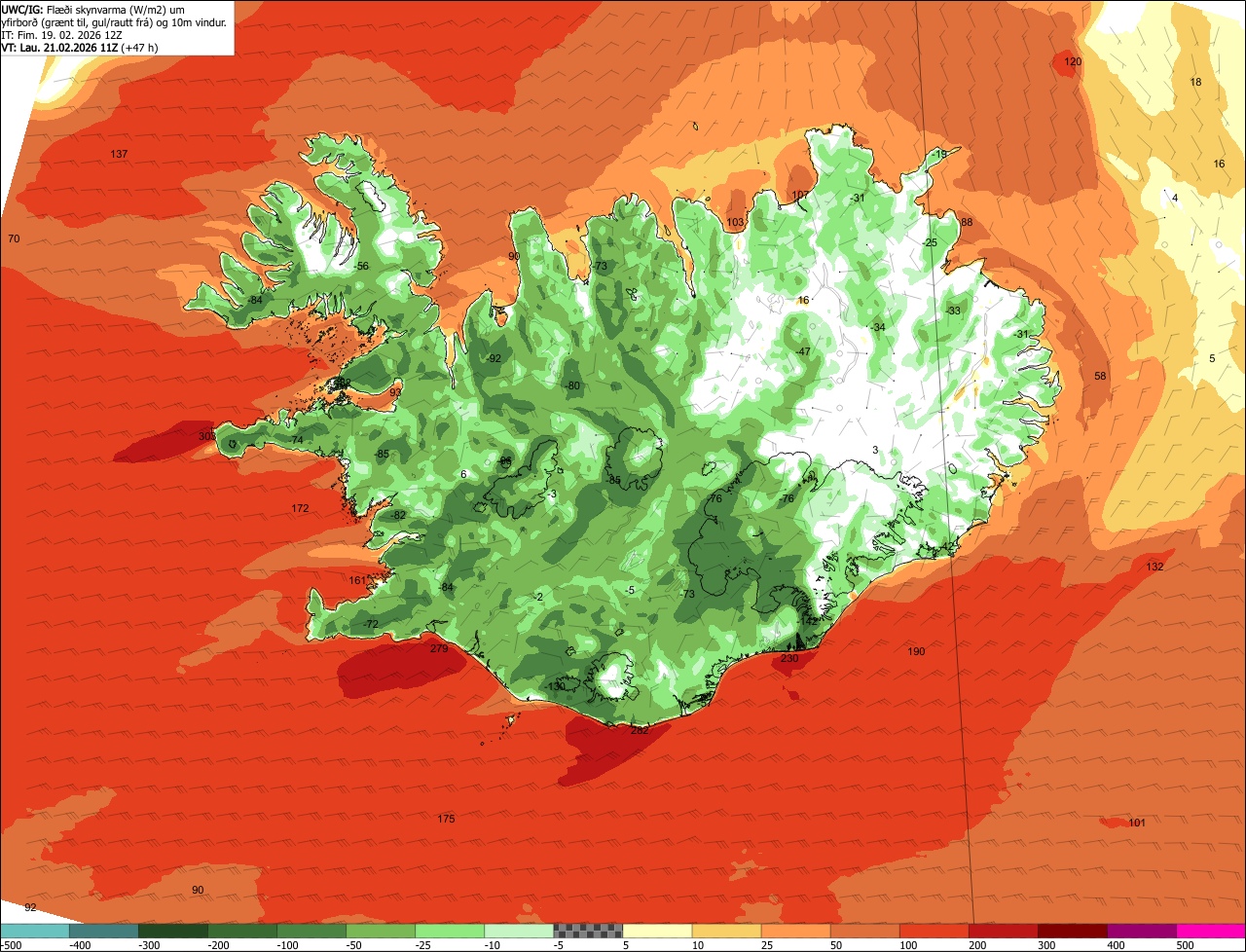Click the '137' flux value northwest of Iceland
Screen dimensions: 1246x952
[119, 154]
